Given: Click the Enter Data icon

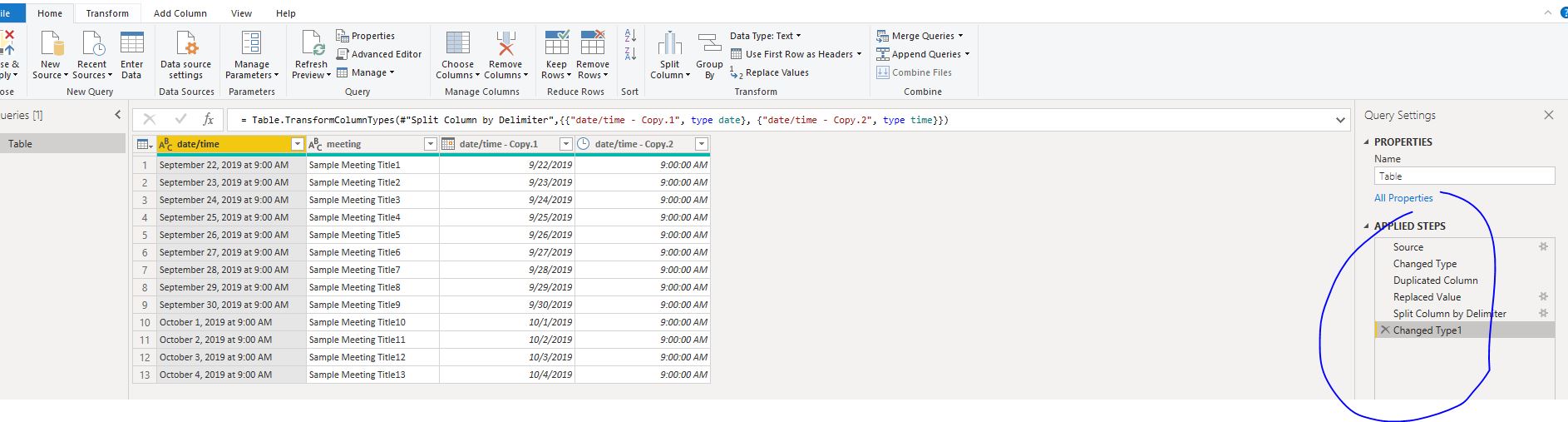Looking at the screenshot, I should pos(131,44).
